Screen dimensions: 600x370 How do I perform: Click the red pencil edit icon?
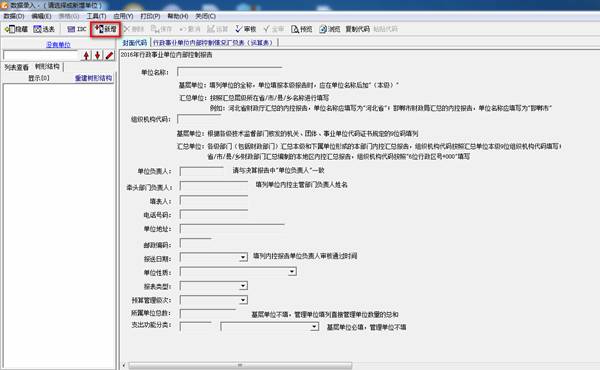109,55
